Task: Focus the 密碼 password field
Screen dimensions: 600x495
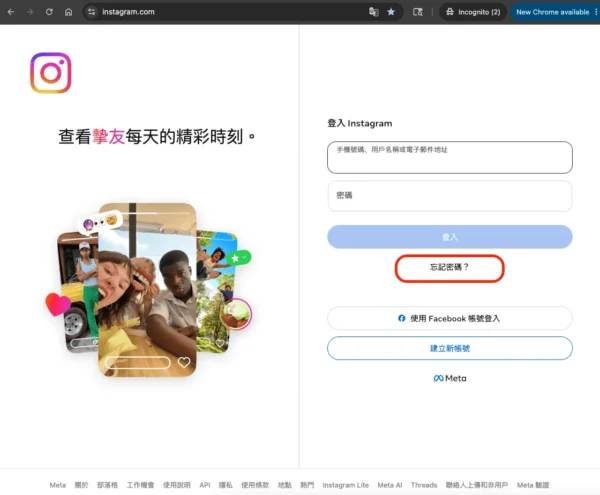Action: click(450, 195)
